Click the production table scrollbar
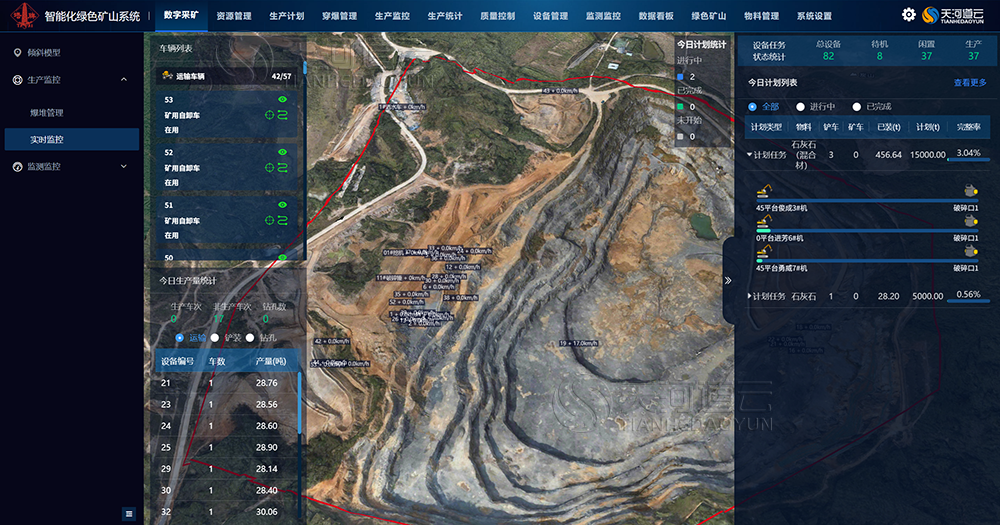 299,404
